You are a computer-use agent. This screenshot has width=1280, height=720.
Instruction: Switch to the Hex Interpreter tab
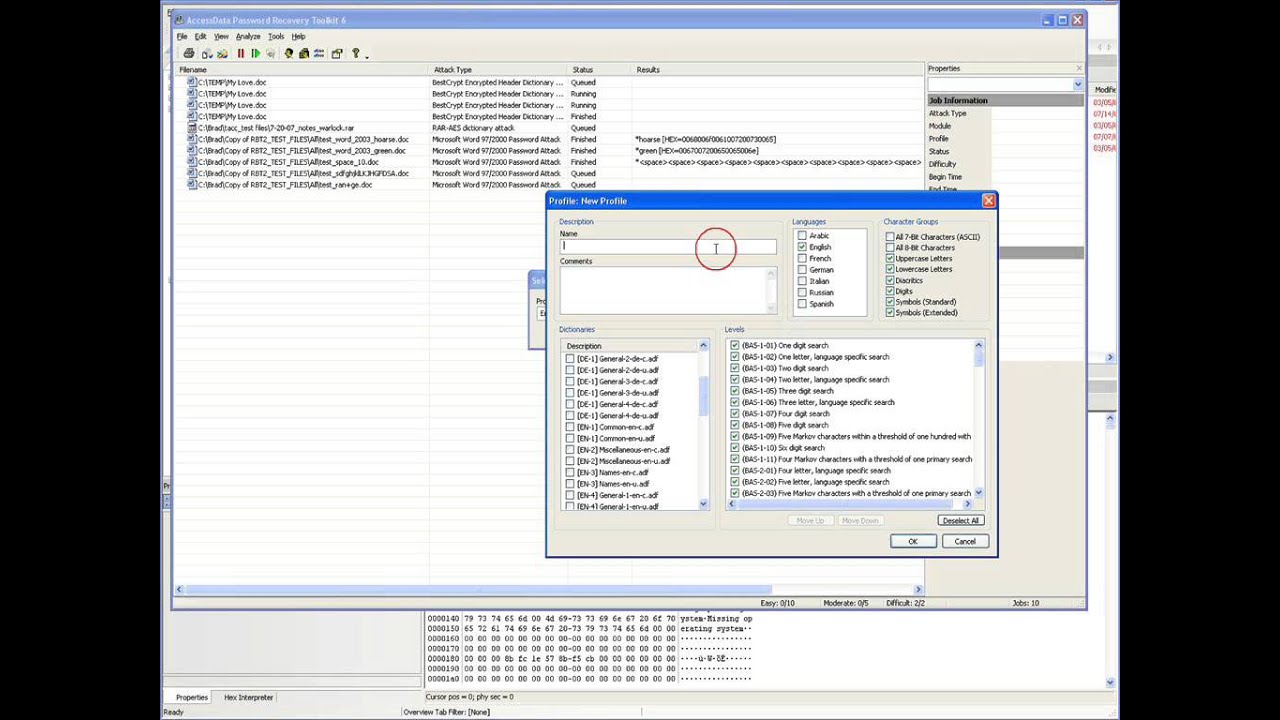(248, 697)
